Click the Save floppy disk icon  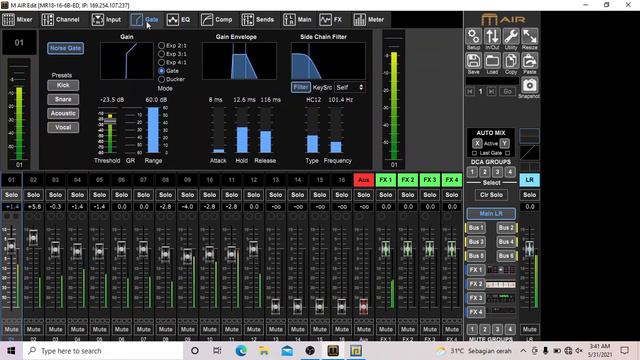[x=473, y=61]
